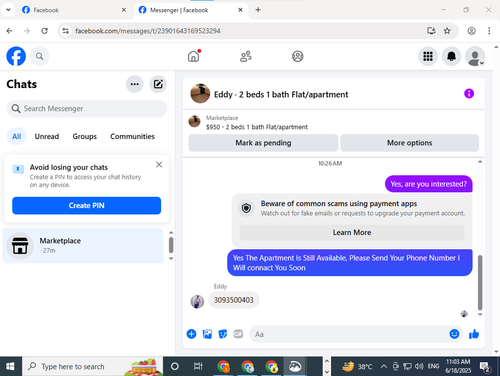Open a new browser tab
Screen dimensions: 500x376
click(x=258, y=10)
